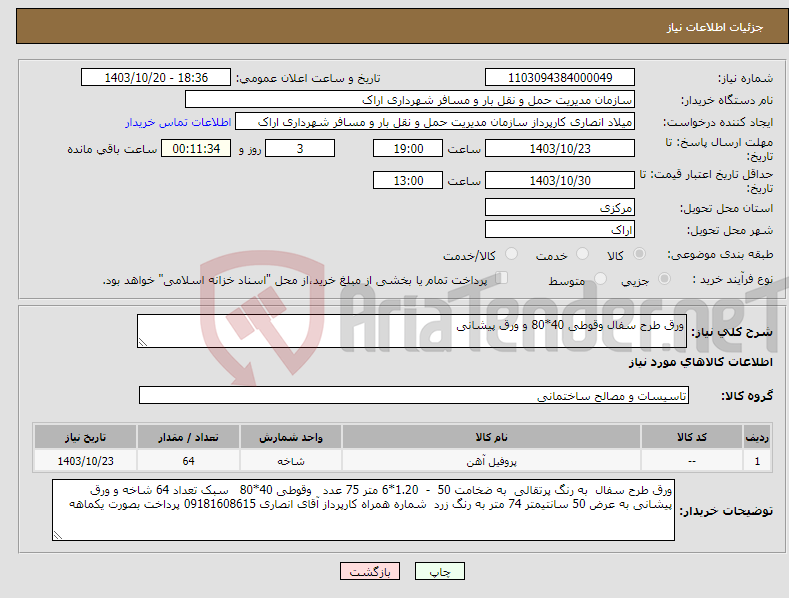Viewport: 789px width, 598px height.
Task: Select the خدمت radio button
Action: pyautogui.click(x=582, y=254)
